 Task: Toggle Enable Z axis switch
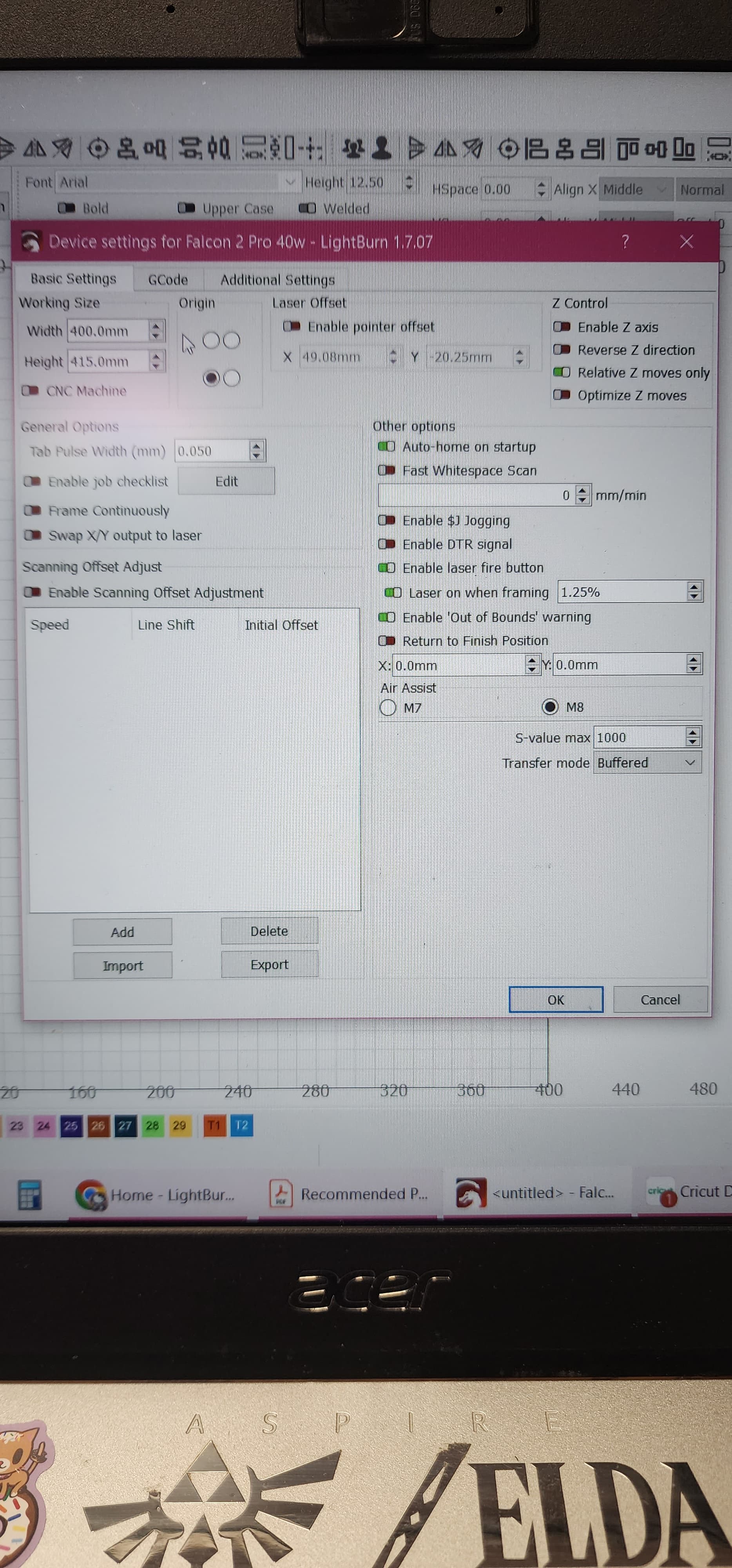[562, 327]
